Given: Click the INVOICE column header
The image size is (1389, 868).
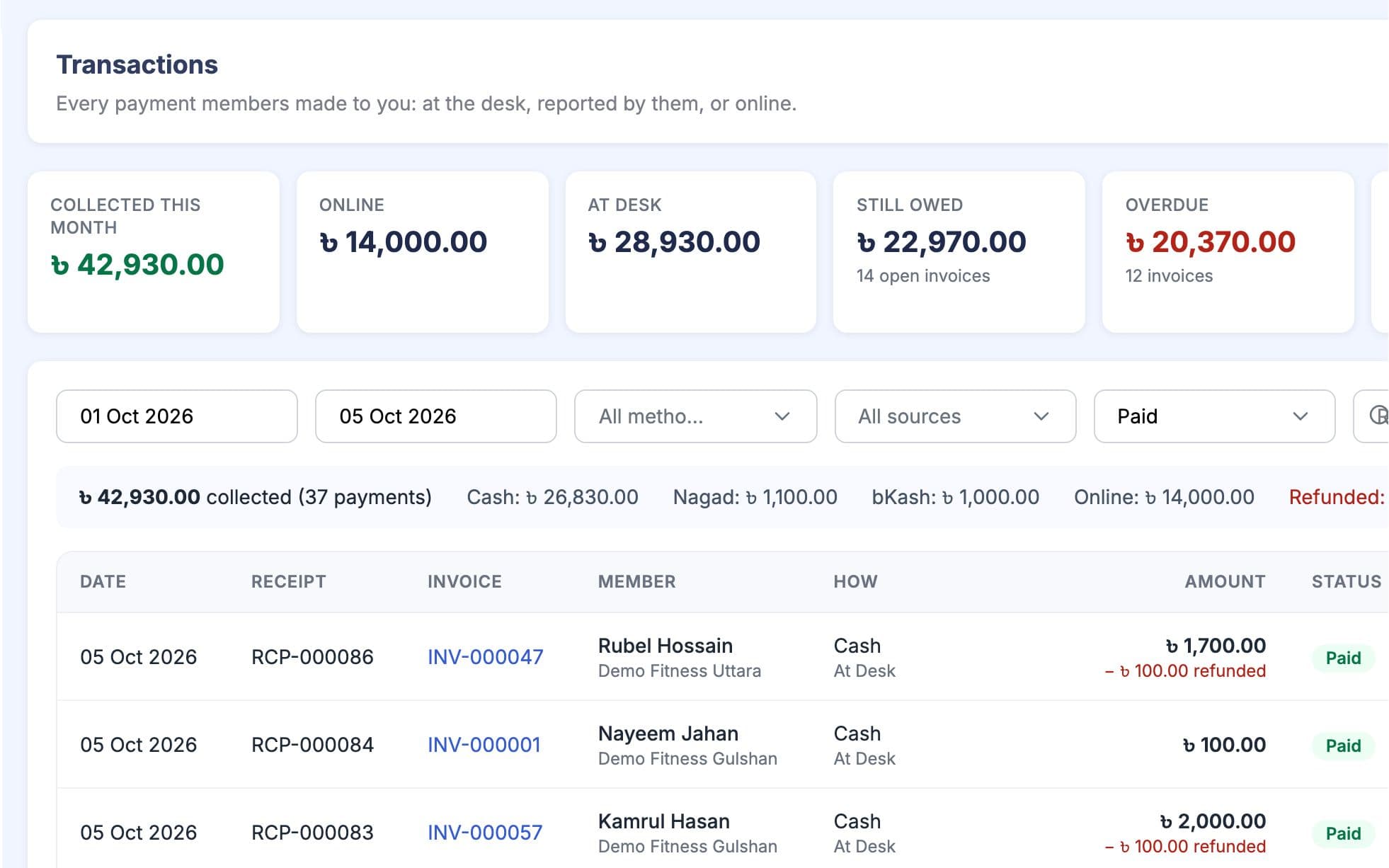Looking at the screenshot, I should pos(464,582).
